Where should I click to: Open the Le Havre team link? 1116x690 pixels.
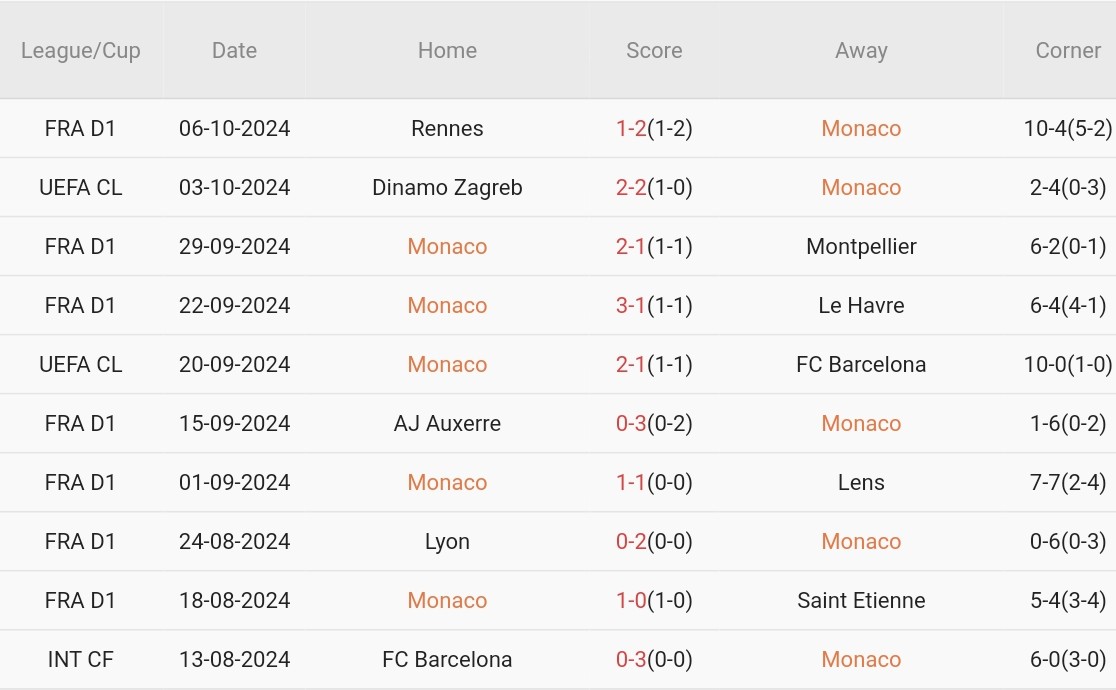click(861, 305)
